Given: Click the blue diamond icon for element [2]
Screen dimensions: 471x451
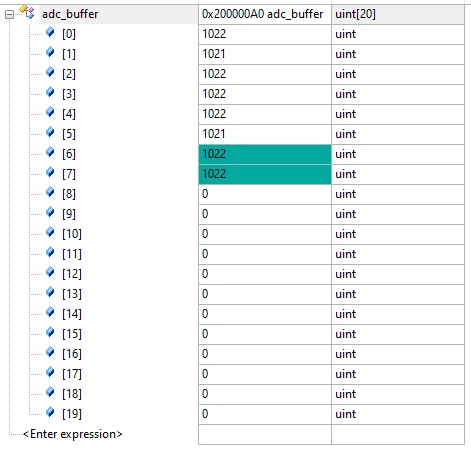Looking at the screenshot, I should [50, 72].
